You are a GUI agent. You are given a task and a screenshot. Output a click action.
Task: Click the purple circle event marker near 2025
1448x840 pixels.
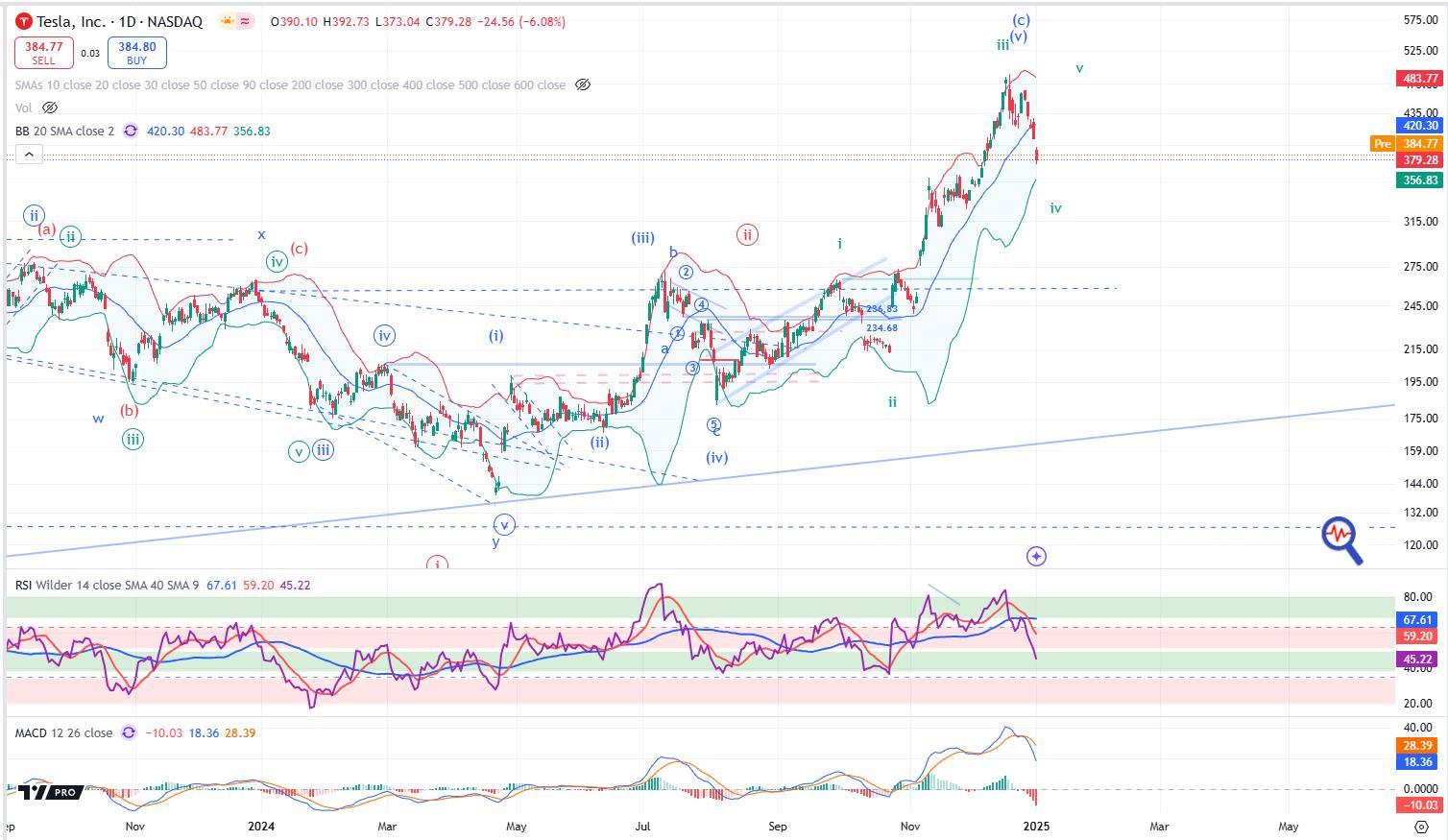pos(1036,556)
